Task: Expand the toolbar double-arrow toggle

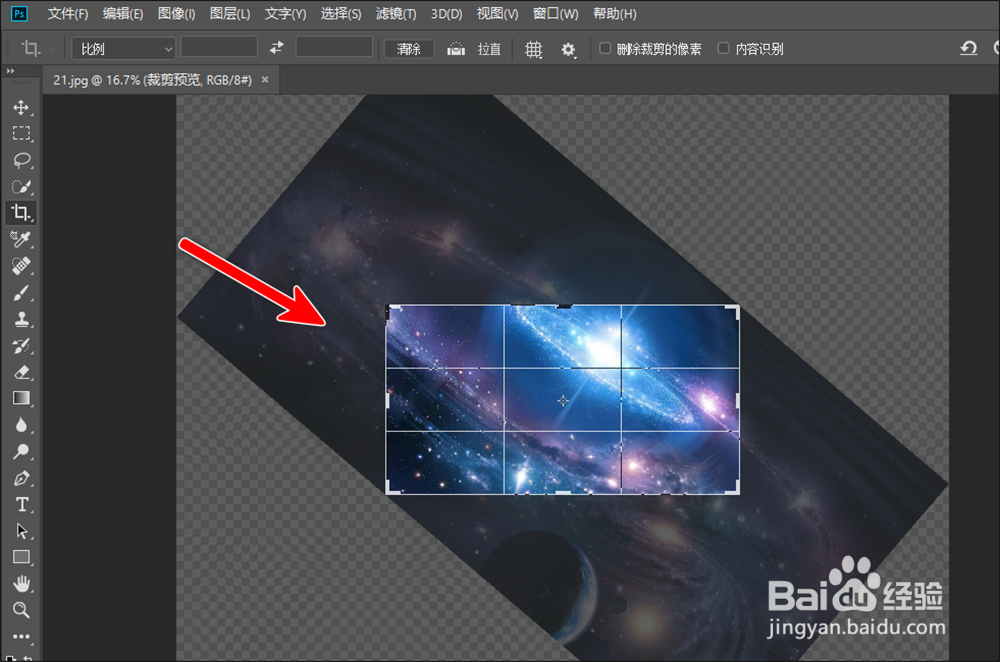Action: [x=10, y=71]
